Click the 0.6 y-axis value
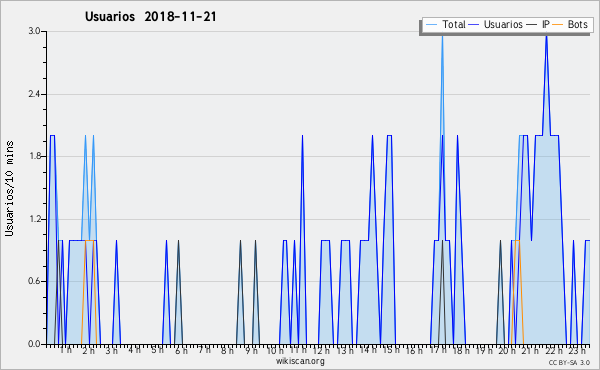The width and height of the screenshot is (600, 370). (34, 282)
